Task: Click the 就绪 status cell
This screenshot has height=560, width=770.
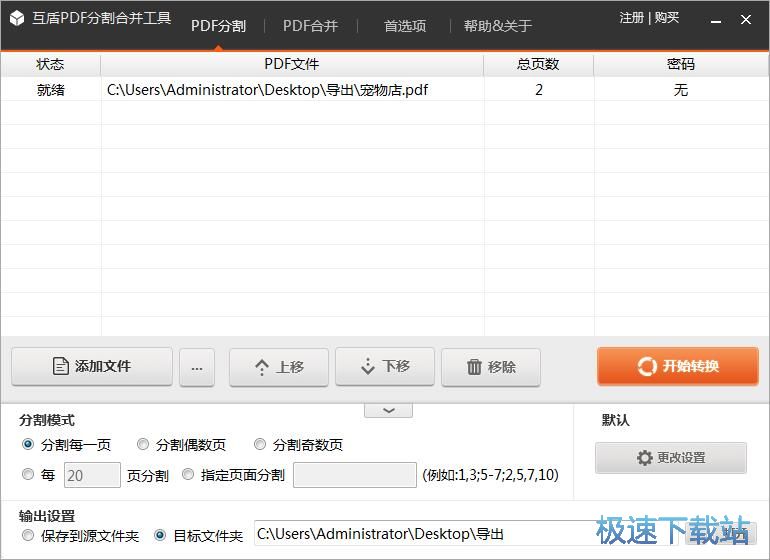Action: (x=51, y=90)
